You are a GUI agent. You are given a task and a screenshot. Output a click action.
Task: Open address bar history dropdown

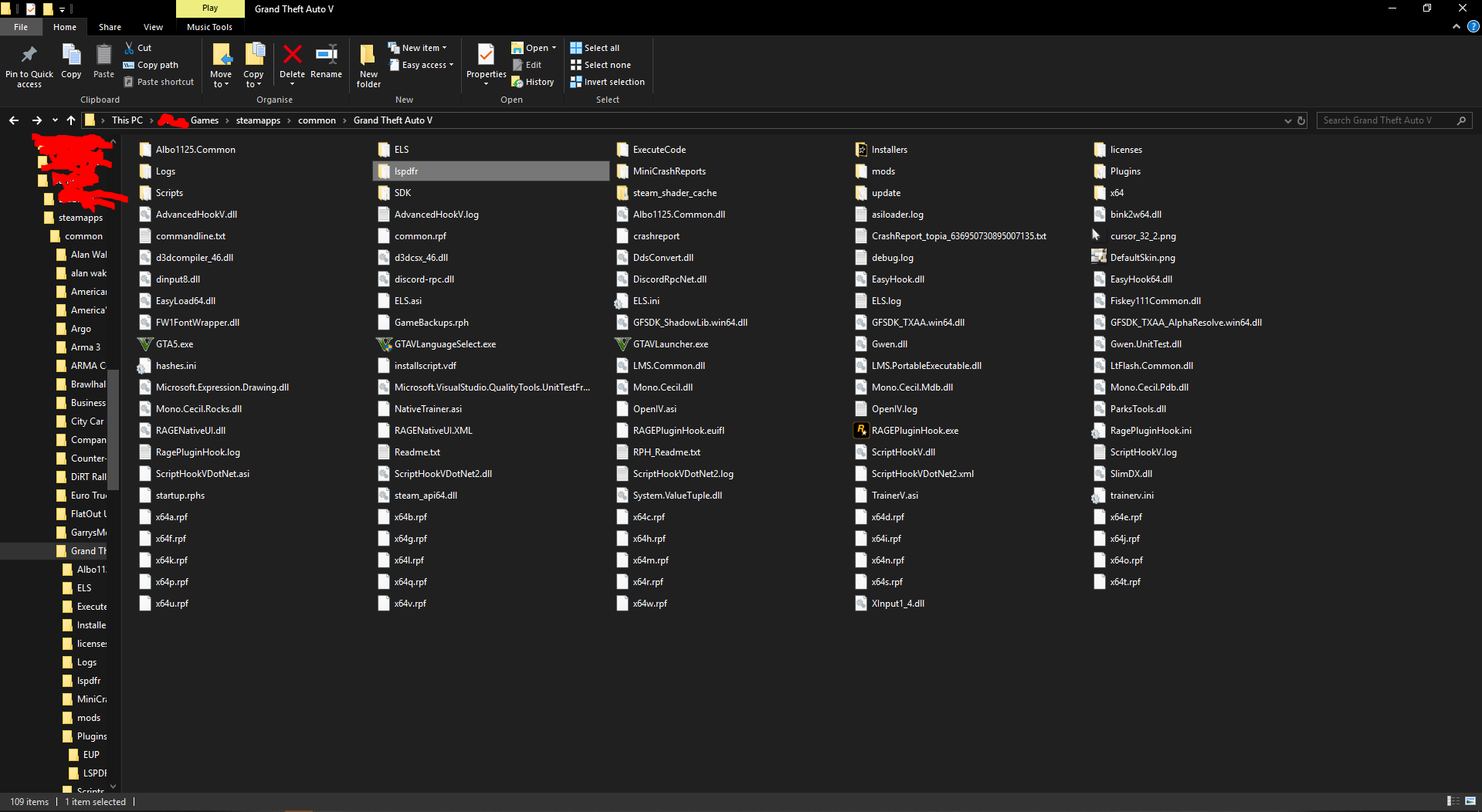[1287, 120]
